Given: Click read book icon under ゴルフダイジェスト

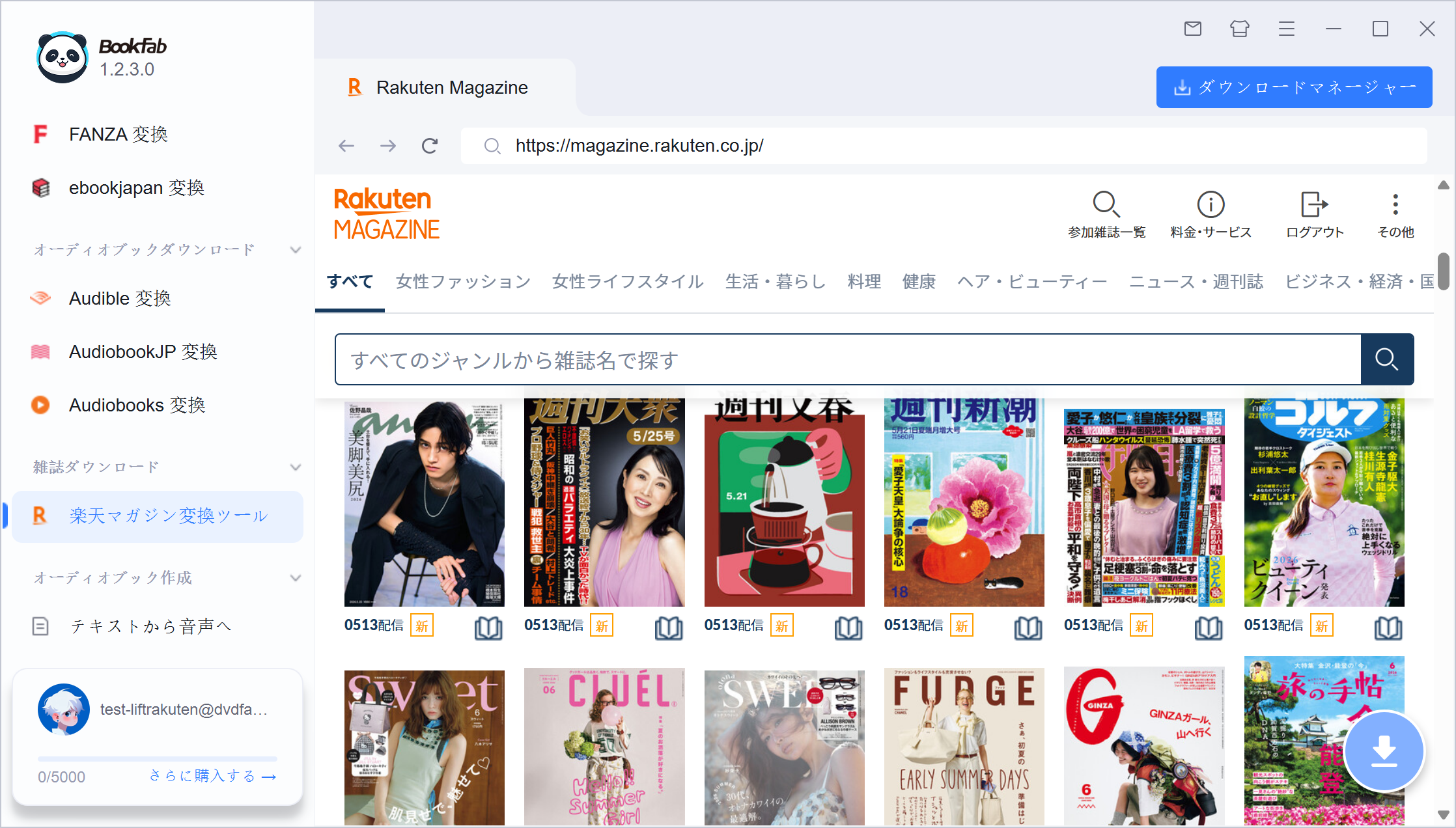Looking at the screenshot, I should pos(1388,628).
